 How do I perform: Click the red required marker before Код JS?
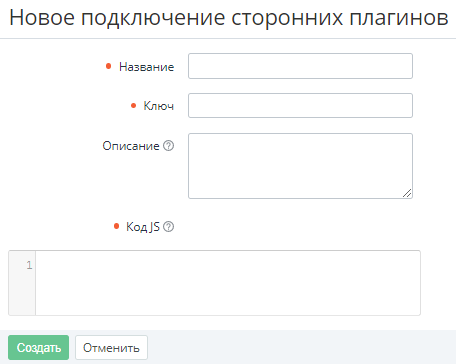click(116, 226)
